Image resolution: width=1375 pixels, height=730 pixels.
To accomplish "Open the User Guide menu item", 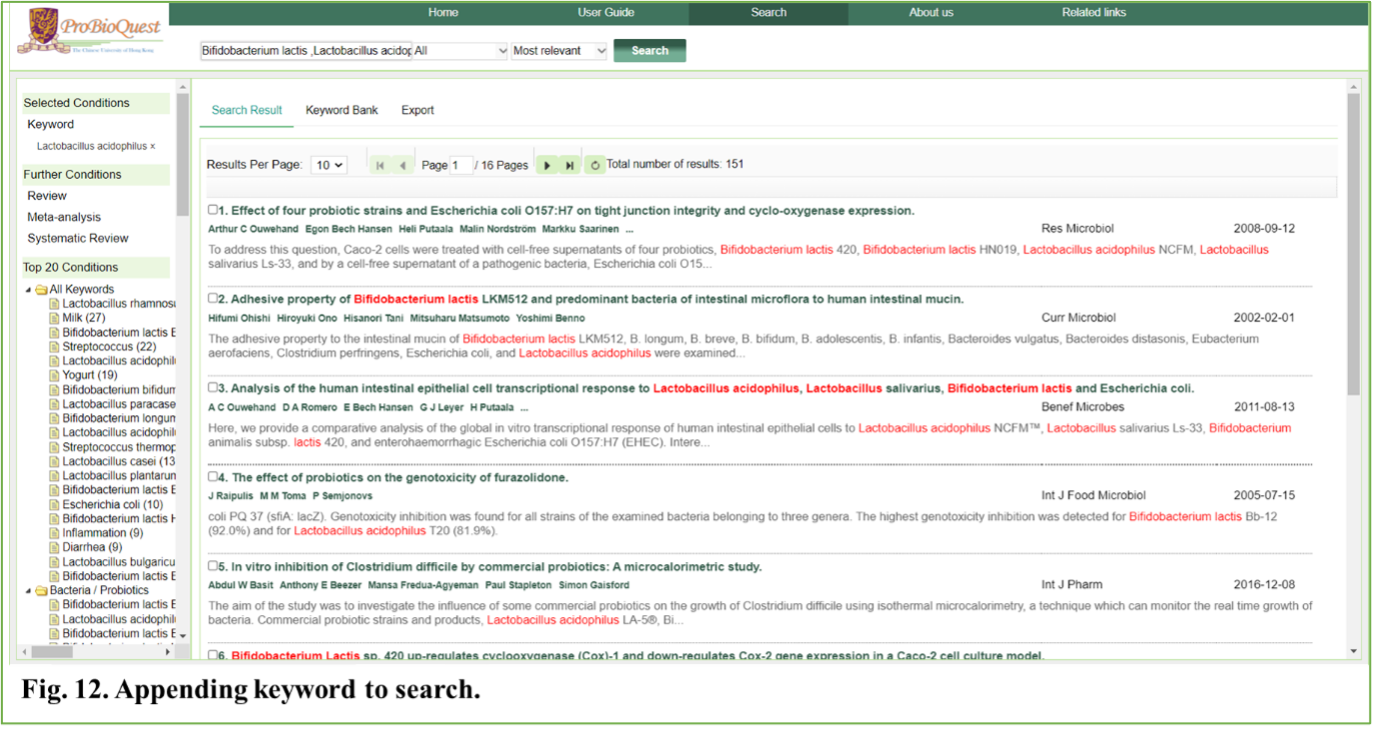I will [x=606, y=13].
